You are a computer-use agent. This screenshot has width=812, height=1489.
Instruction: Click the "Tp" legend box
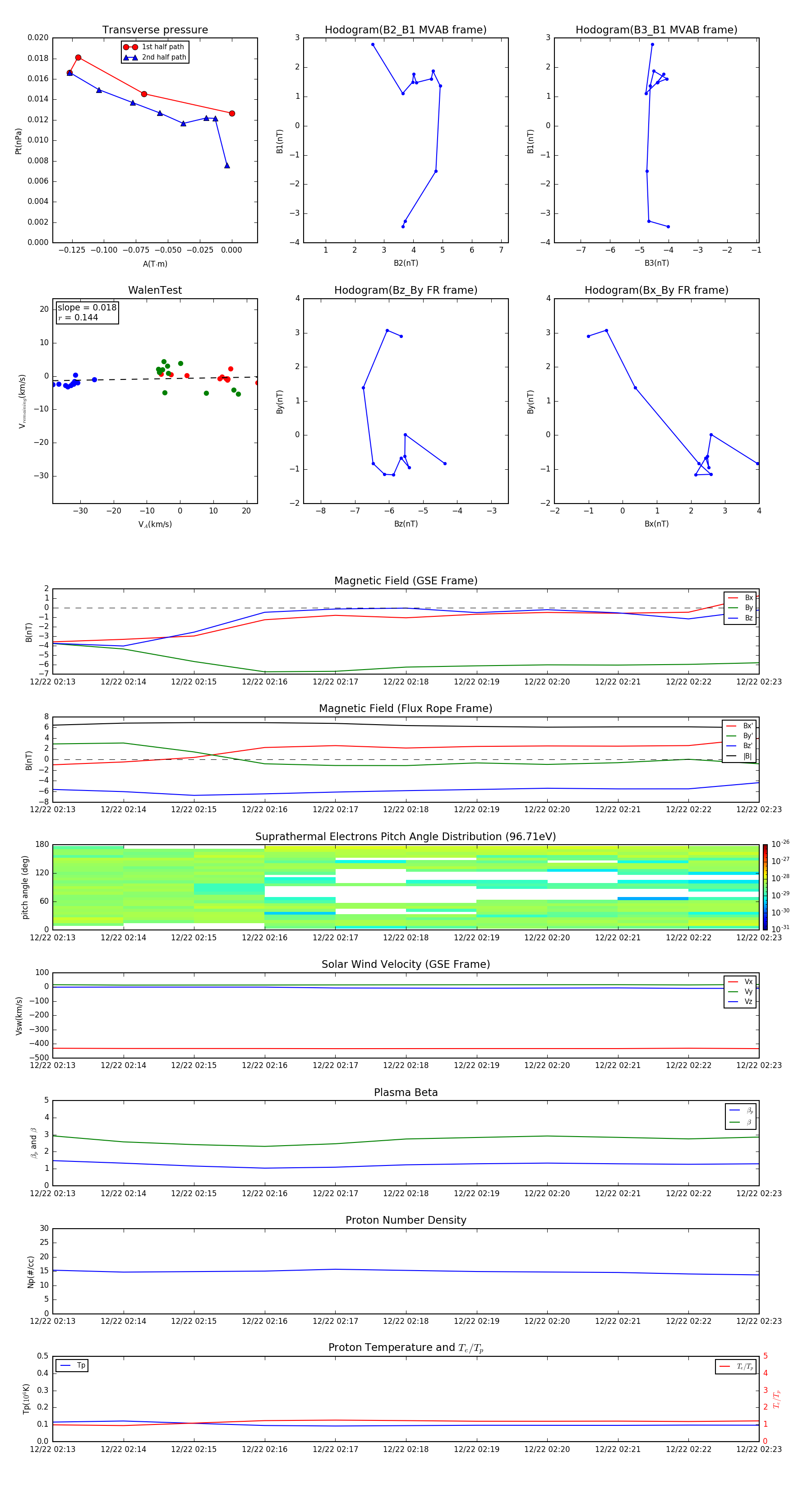click(72, 1365)
